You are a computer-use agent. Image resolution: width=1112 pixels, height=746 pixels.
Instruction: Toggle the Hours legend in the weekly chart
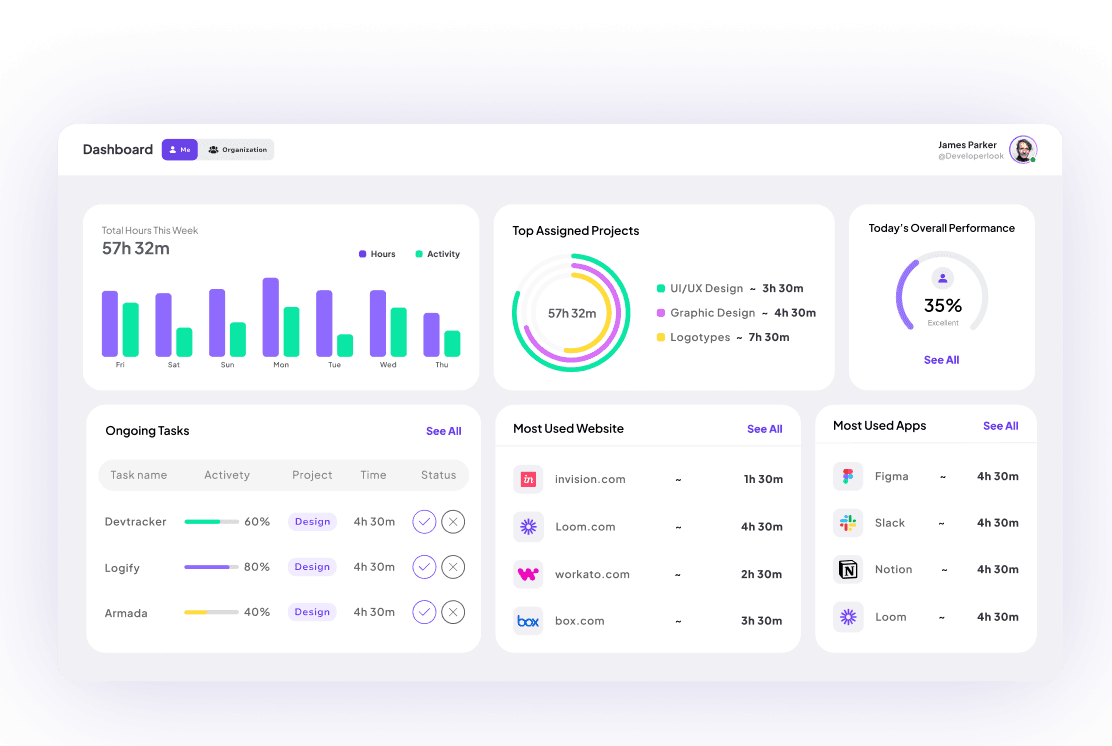click(x=362, y=254)
